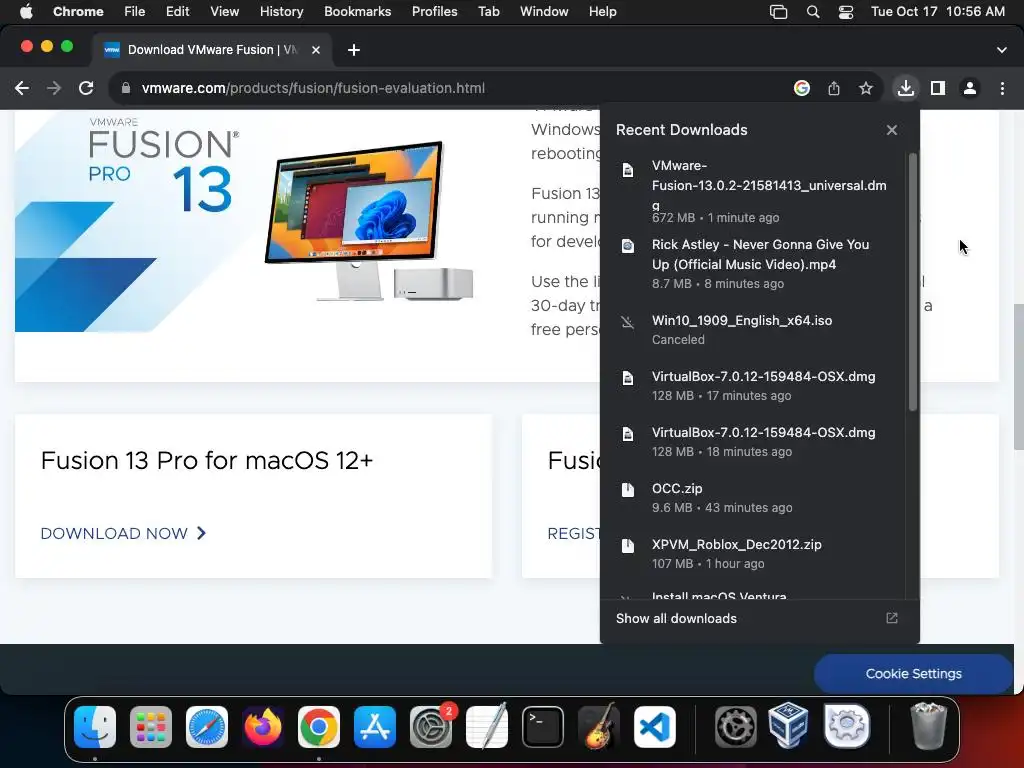Go back to the previous page
This screenshot has width=1024, height=768.
click(22, 88)
